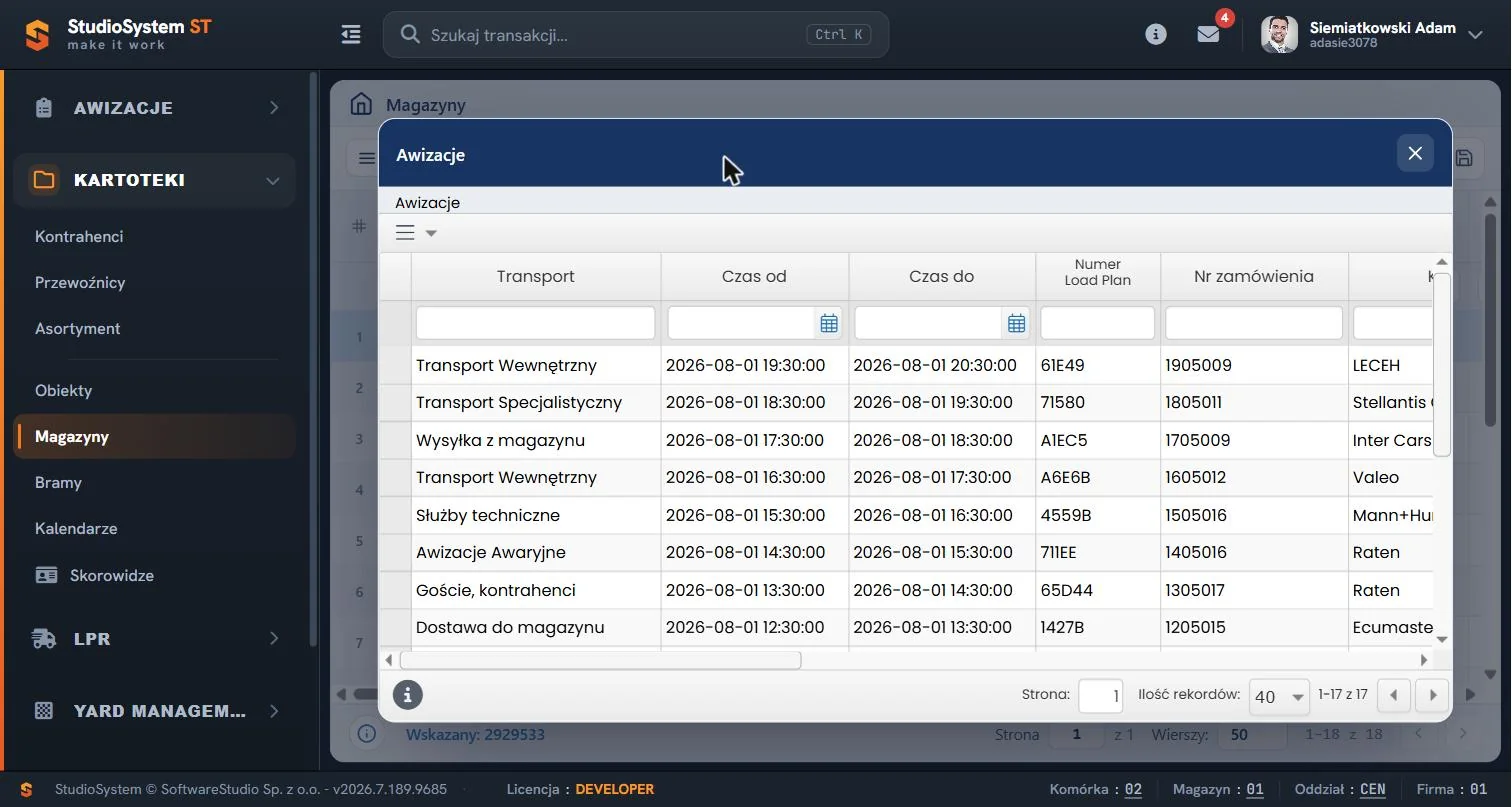Select the Transport Specjalistyczny row cell

(x=536, y=403)
